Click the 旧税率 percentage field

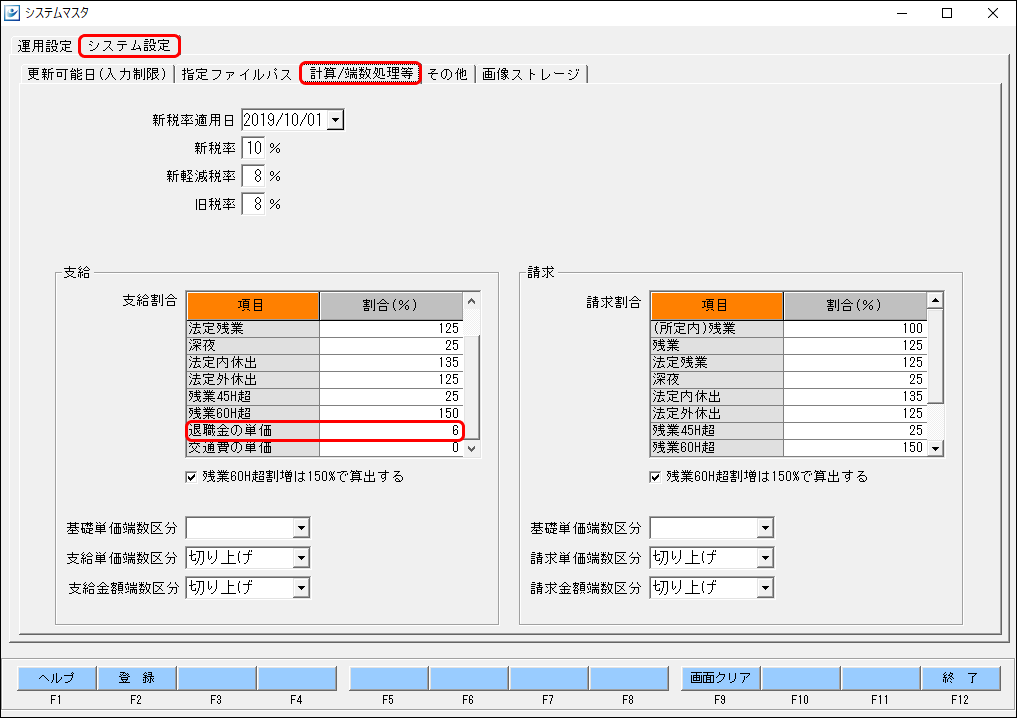253,204
